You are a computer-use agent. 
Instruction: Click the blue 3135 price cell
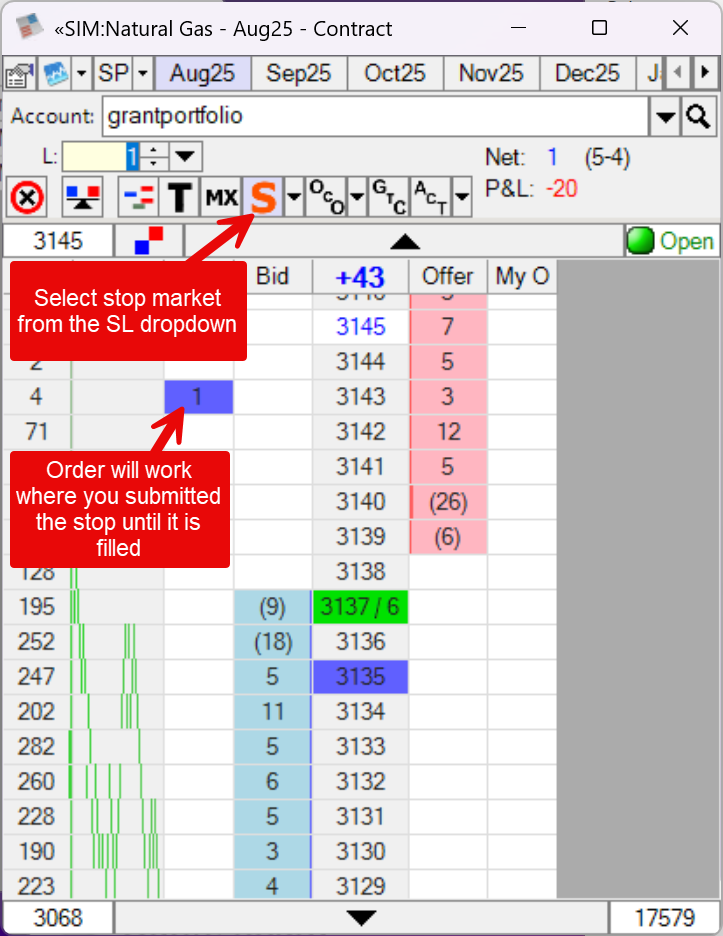pos(360,677)
